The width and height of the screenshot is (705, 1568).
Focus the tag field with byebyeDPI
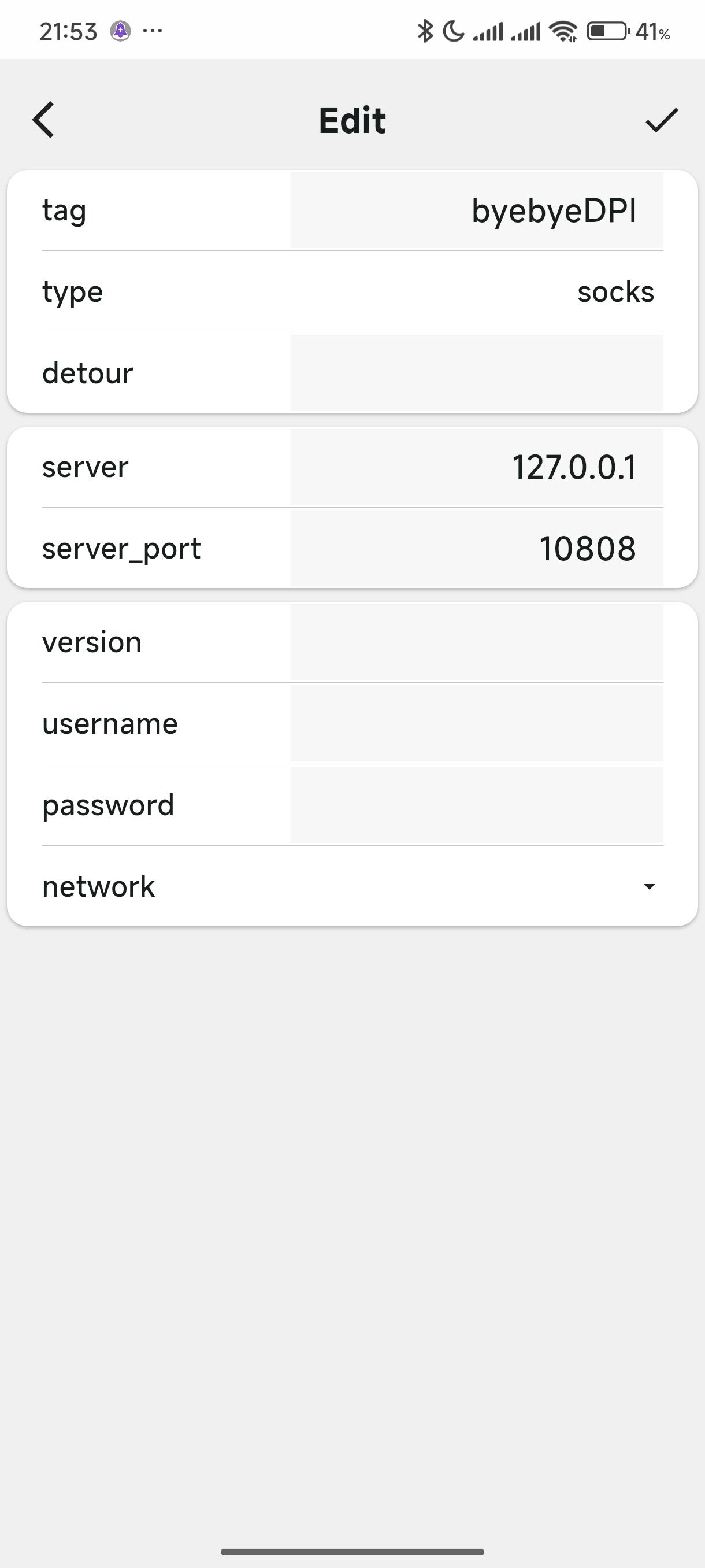476,210
